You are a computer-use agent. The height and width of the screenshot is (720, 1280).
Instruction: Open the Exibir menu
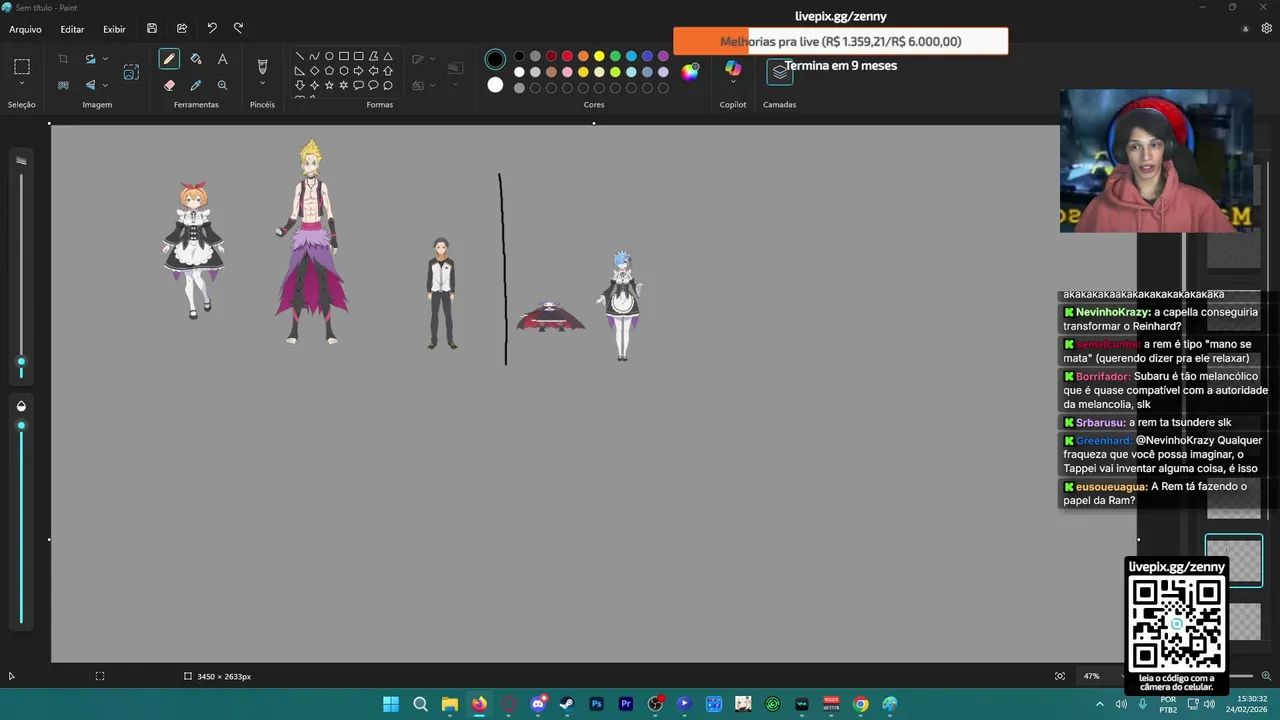coord(114,30)
